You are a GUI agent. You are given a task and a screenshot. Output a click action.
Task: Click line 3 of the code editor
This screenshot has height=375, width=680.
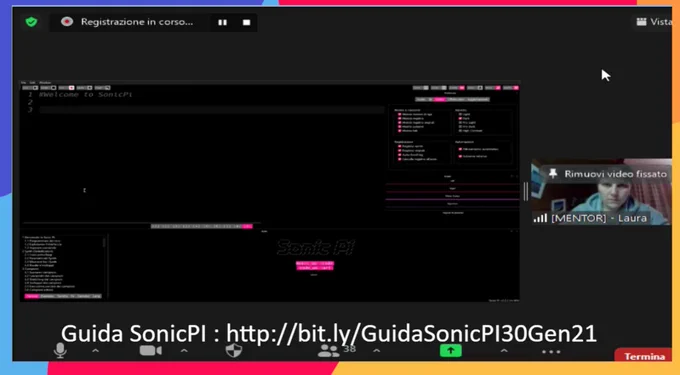point(212,110)
